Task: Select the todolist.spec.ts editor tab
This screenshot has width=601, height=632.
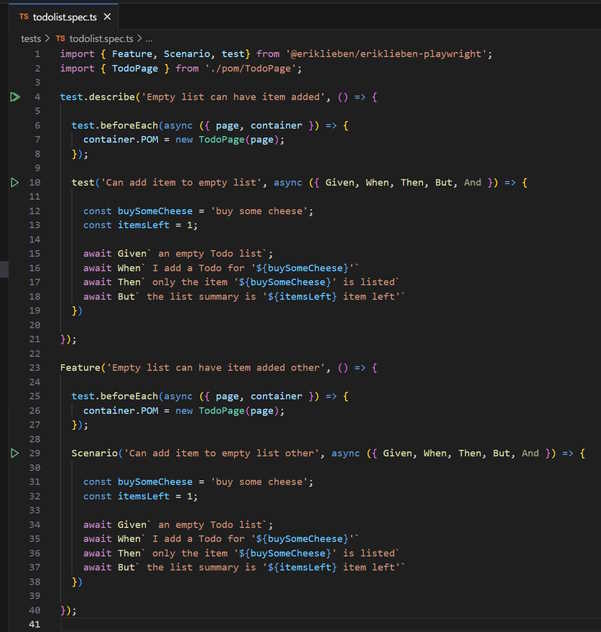Action: (64, 17)
